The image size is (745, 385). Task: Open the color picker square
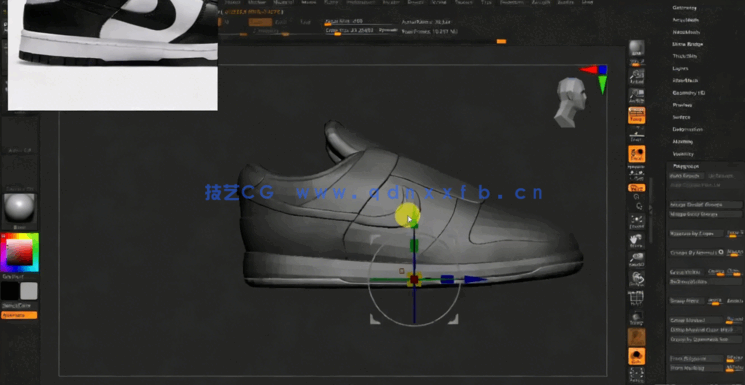tap(19, 252)
